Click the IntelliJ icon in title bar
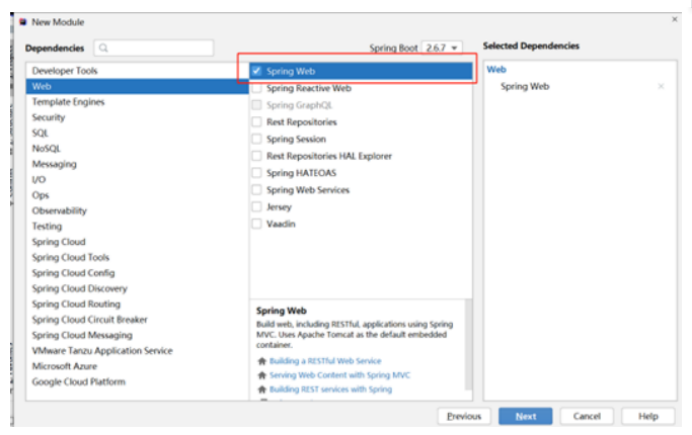692x435 pixels. [x=23, y=22]
